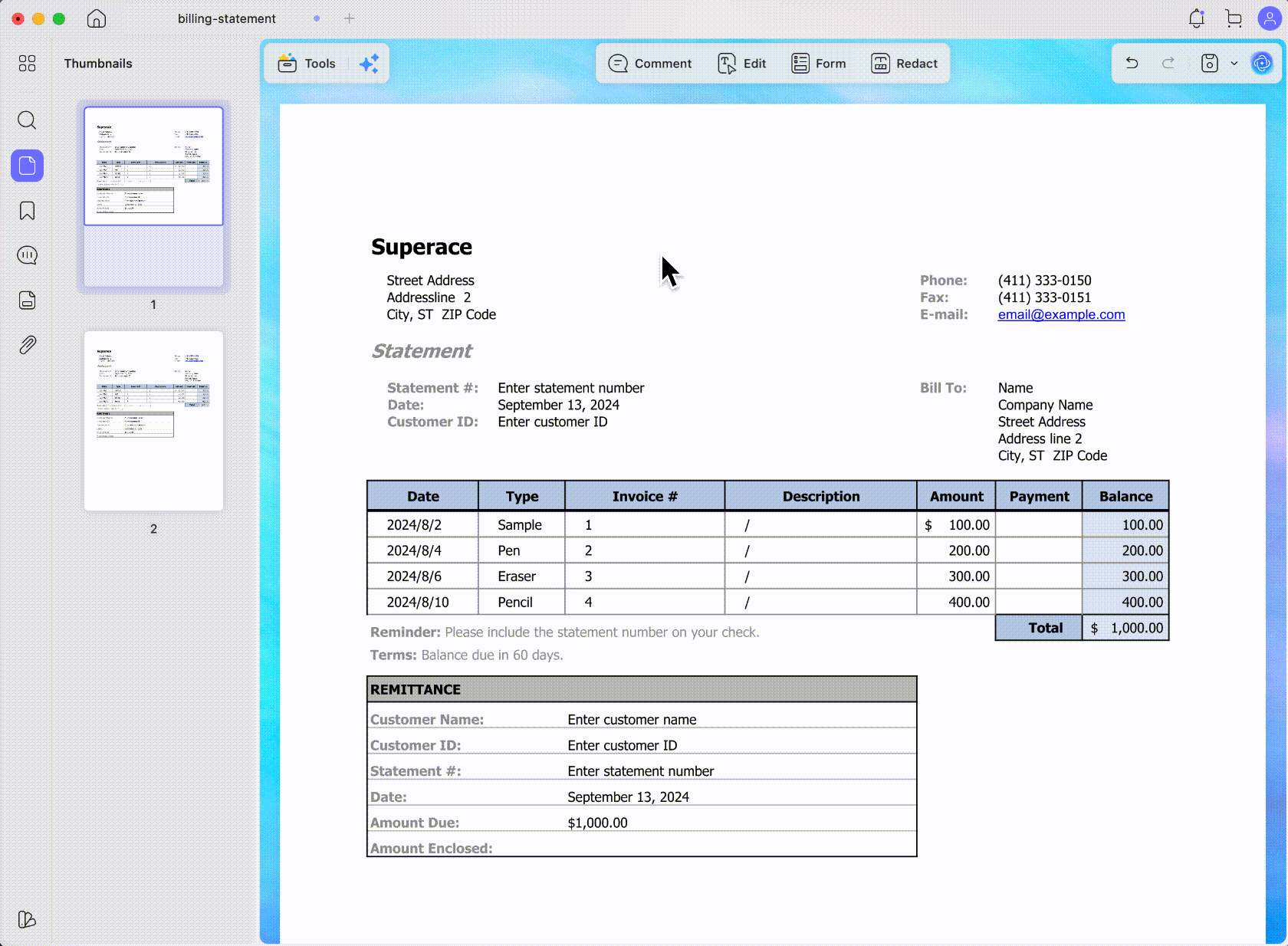The image size is (1288, 946).
Task: Switch to Form mode
Action: click(819, 64)
